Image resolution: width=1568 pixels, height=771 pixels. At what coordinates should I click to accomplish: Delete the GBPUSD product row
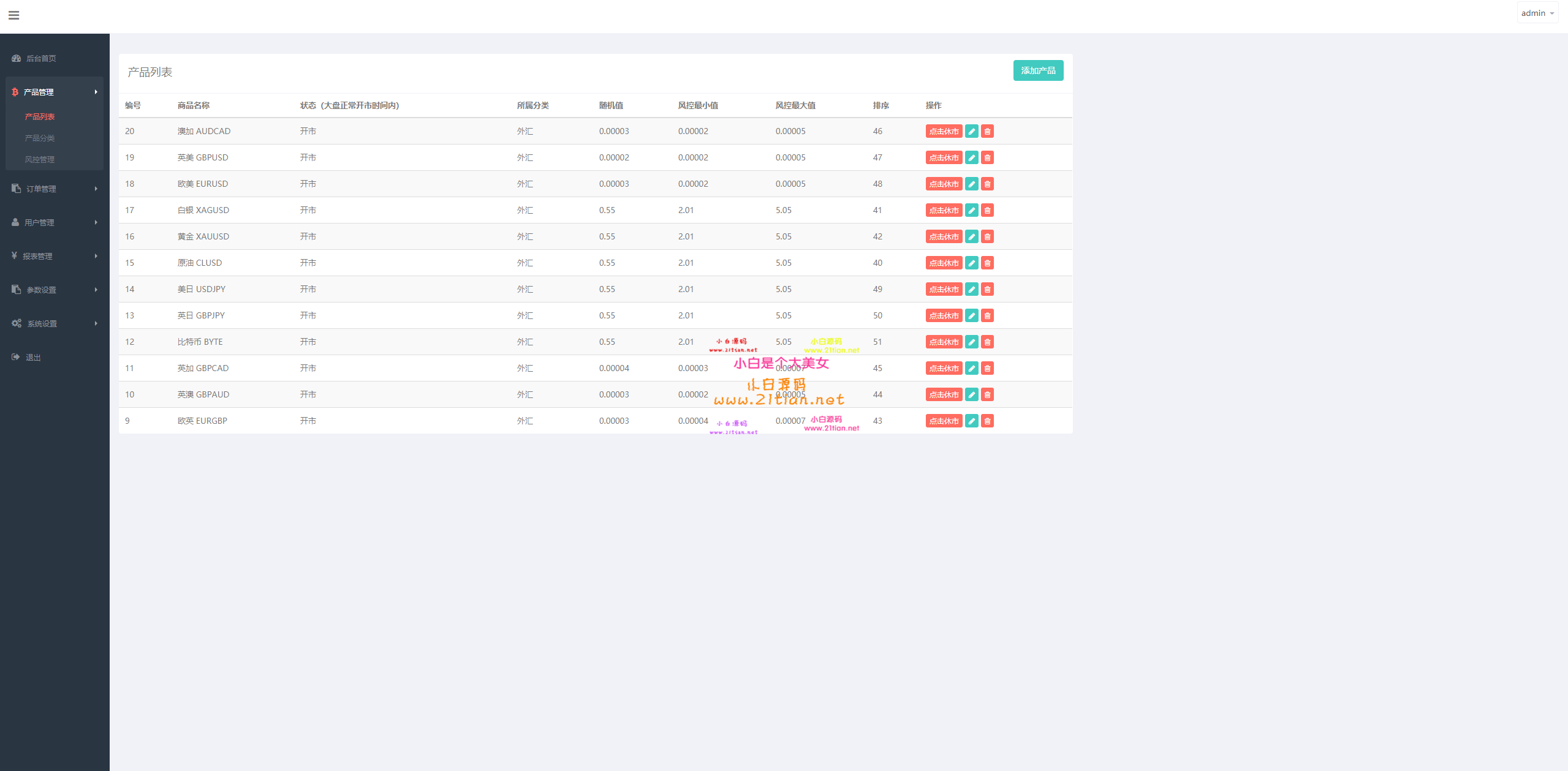(987, 157)
